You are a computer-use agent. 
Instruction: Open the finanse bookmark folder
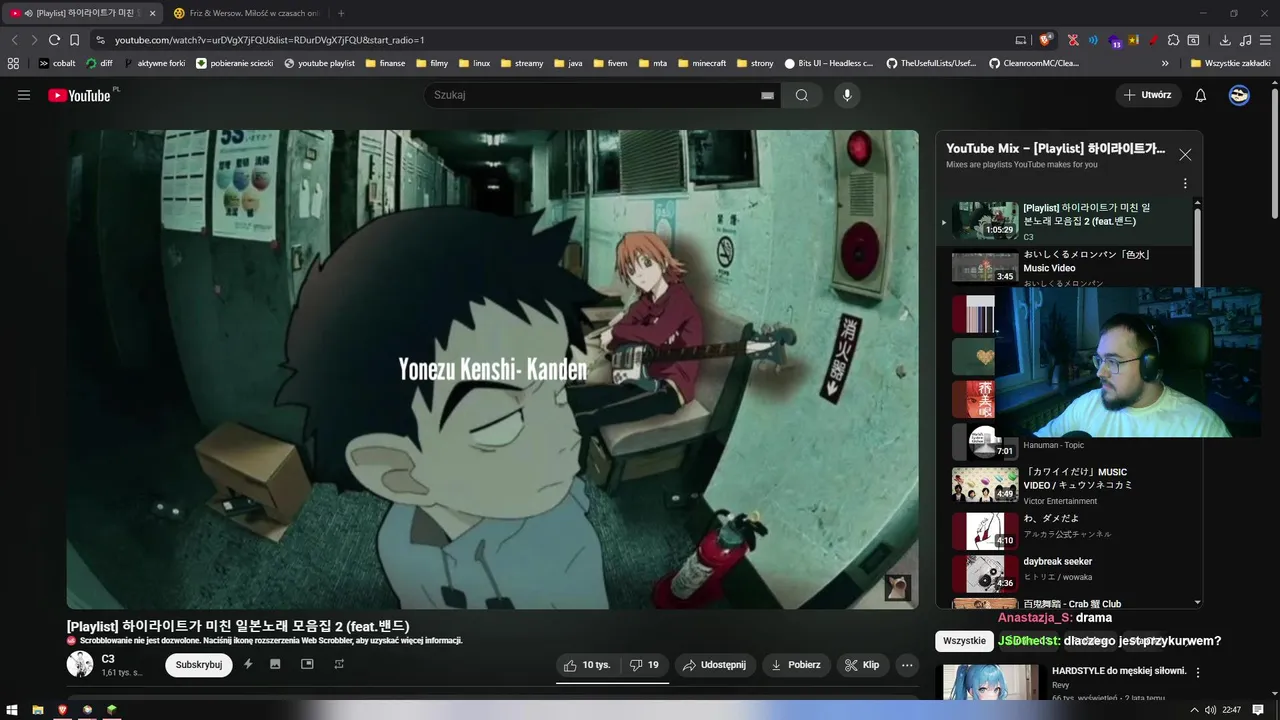pyautogui.click(x=385, y=63)
